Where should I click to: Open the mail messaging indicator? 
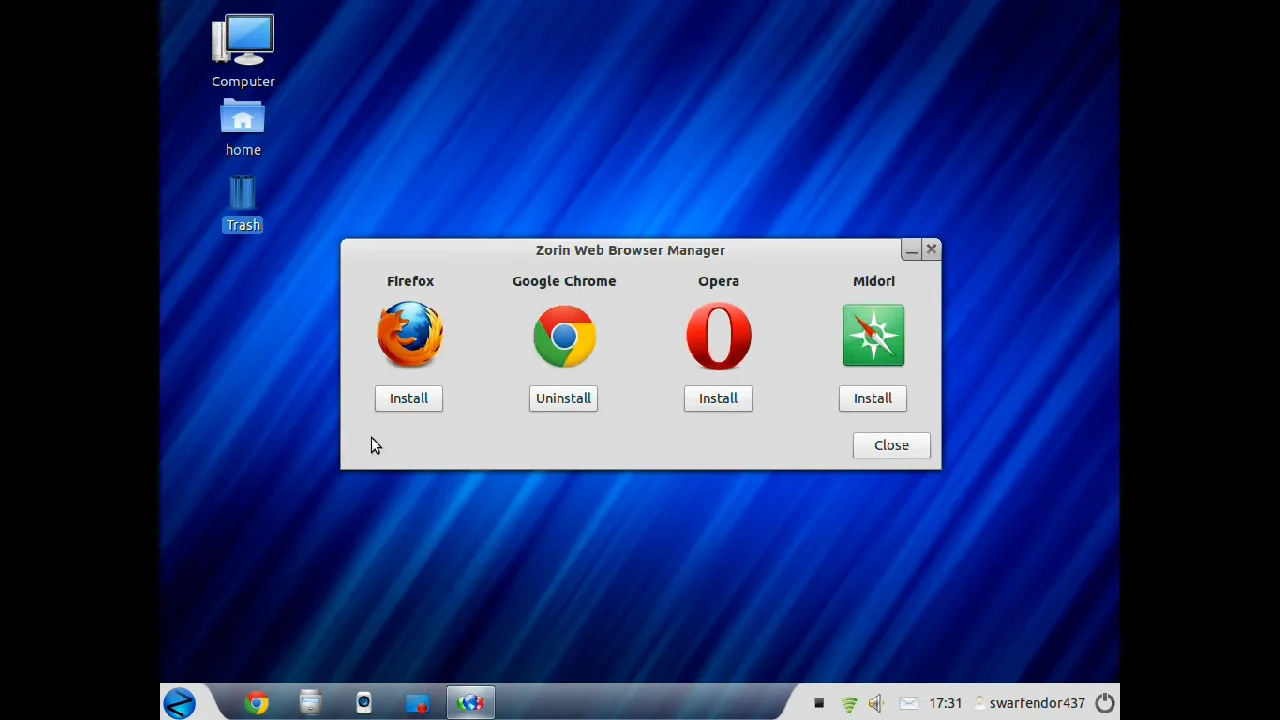tap(909, 704)
